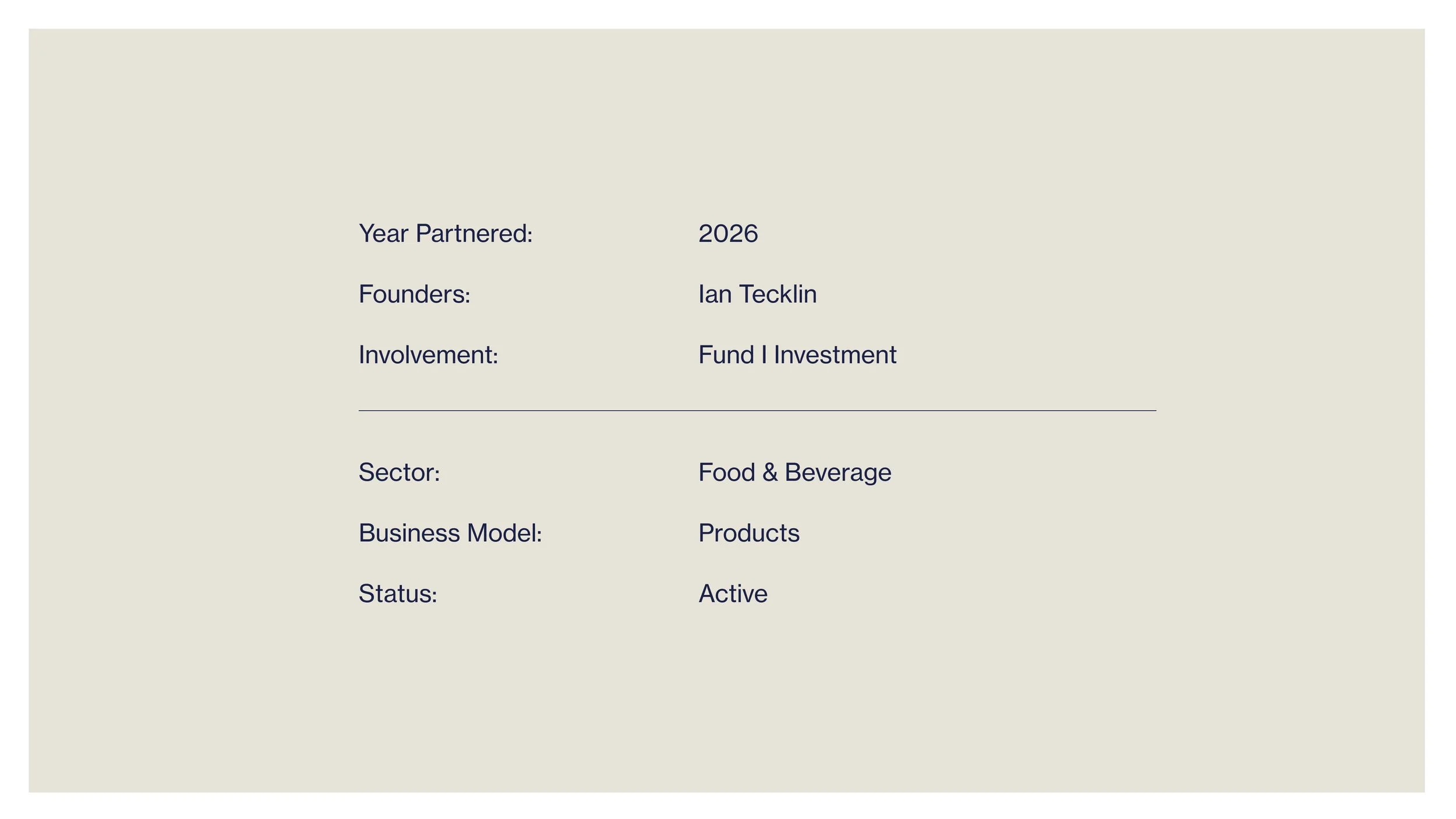This screenshot has height=819, width=1456.
Task: Click the horizontal divider line
Action: 757,411
